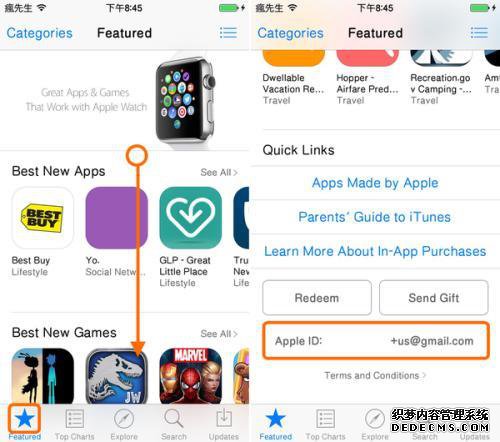Open the Apple Watch apps banner
This screenshot has width=500, height=442.
[124, 100]
